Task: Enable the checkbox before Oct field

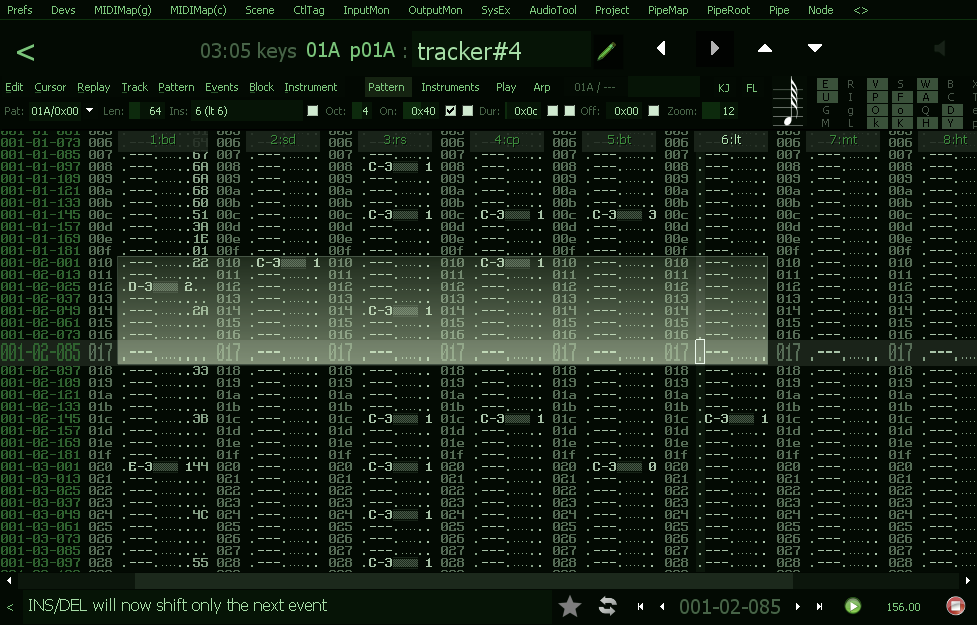Action: (313, 111)
